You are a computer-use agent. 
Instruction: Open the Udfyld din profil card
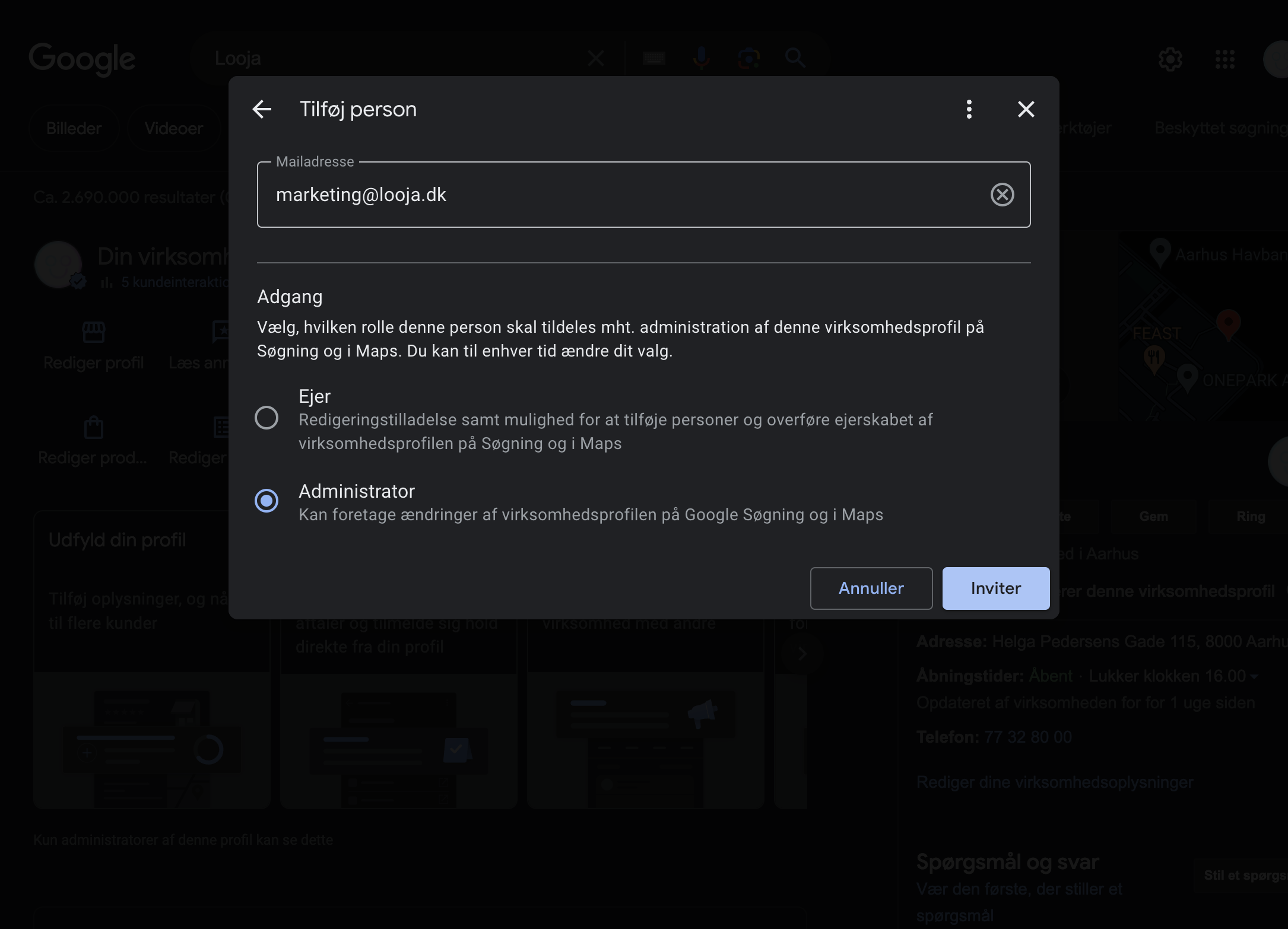tap(152, 660)
